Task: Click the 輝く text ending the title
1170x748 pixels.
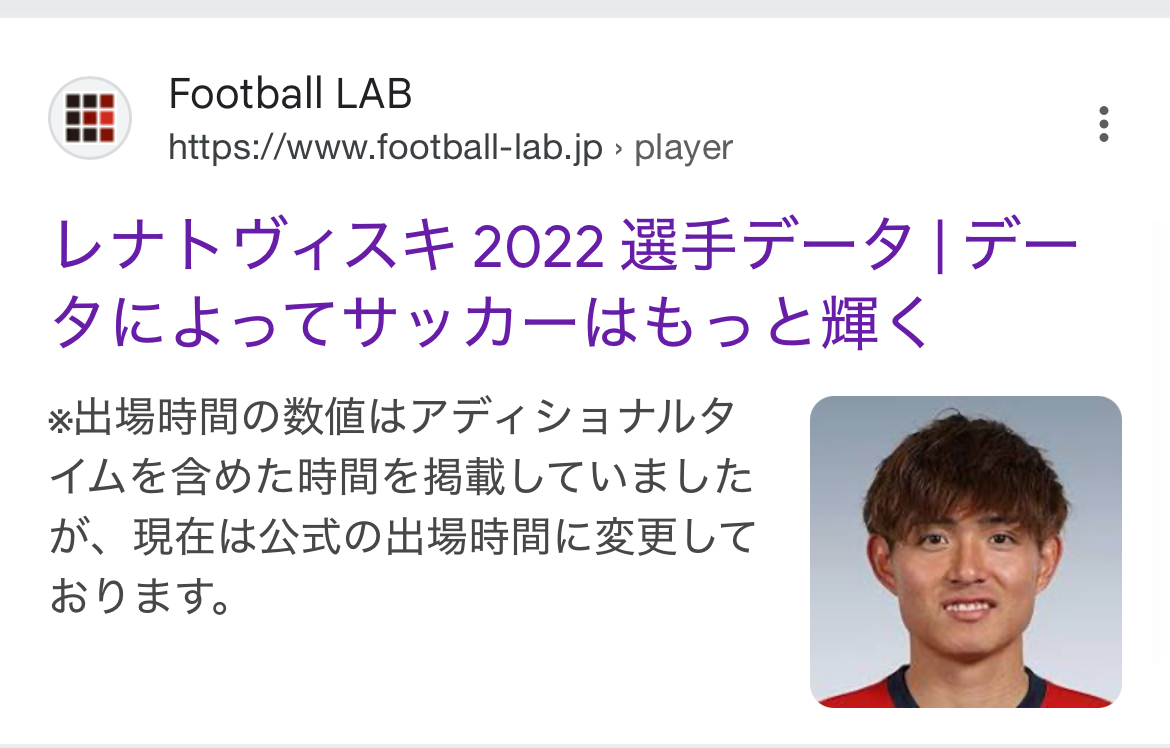Action: (876, 322)
